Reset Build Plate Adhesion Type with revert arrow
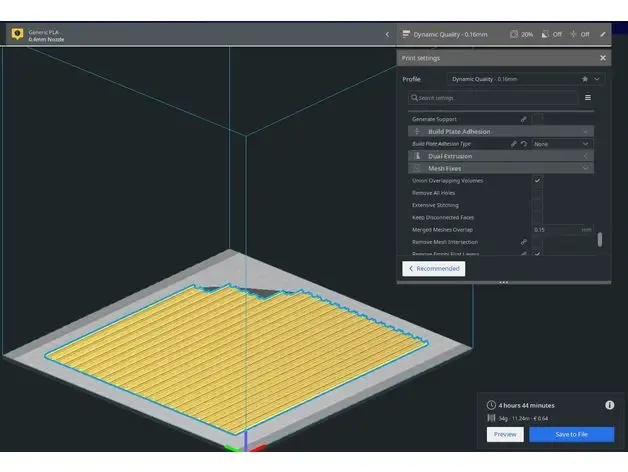The image size is (628, 472). point(524,144)
